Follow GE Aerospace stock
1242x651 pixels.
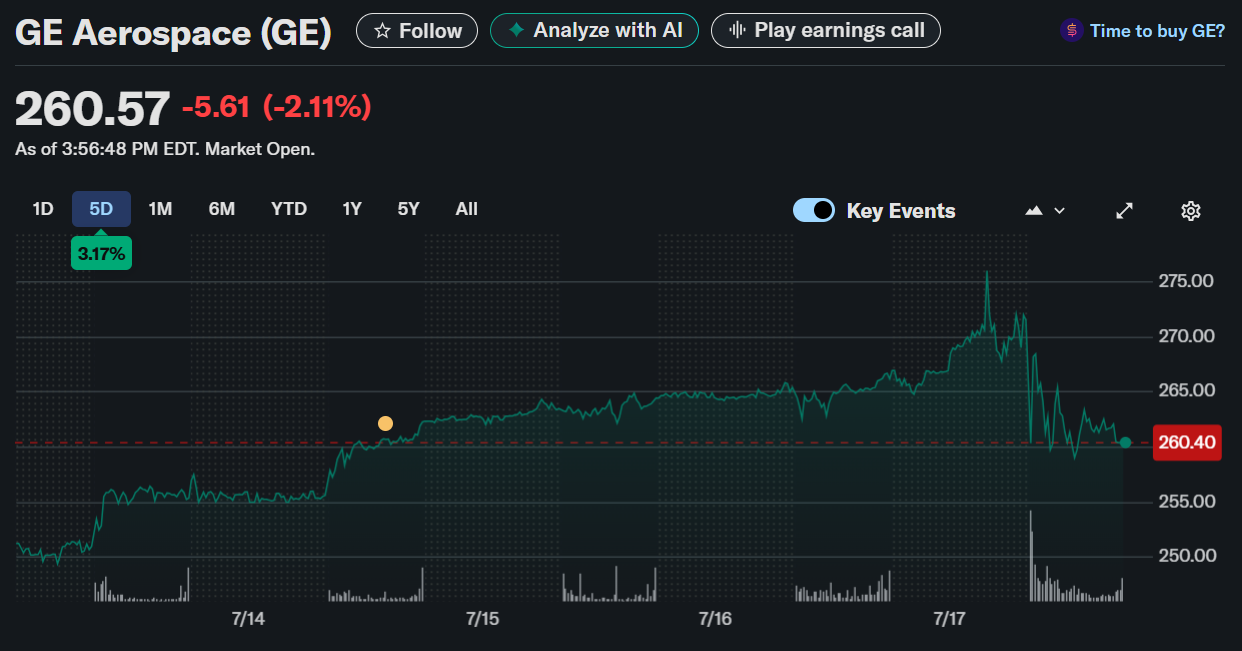418,31
